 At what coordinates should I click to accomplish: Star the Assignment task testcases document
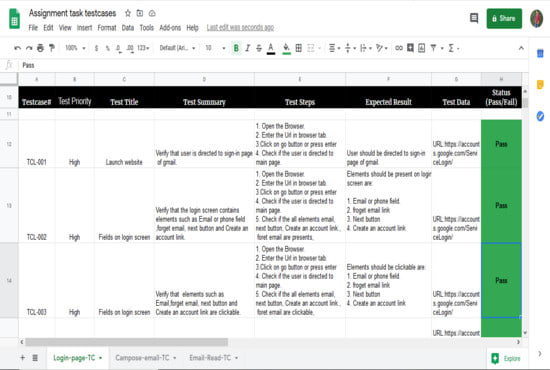click(128, 13)
